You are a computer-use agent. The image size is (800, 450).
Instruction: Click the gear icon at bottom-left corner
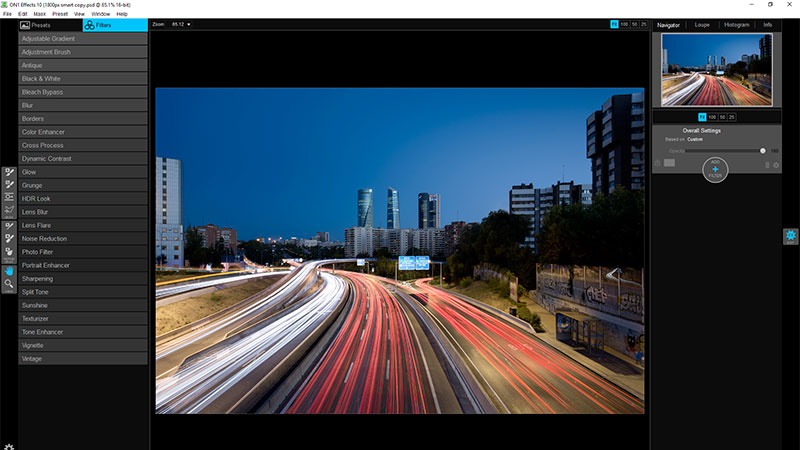[8, 444]
